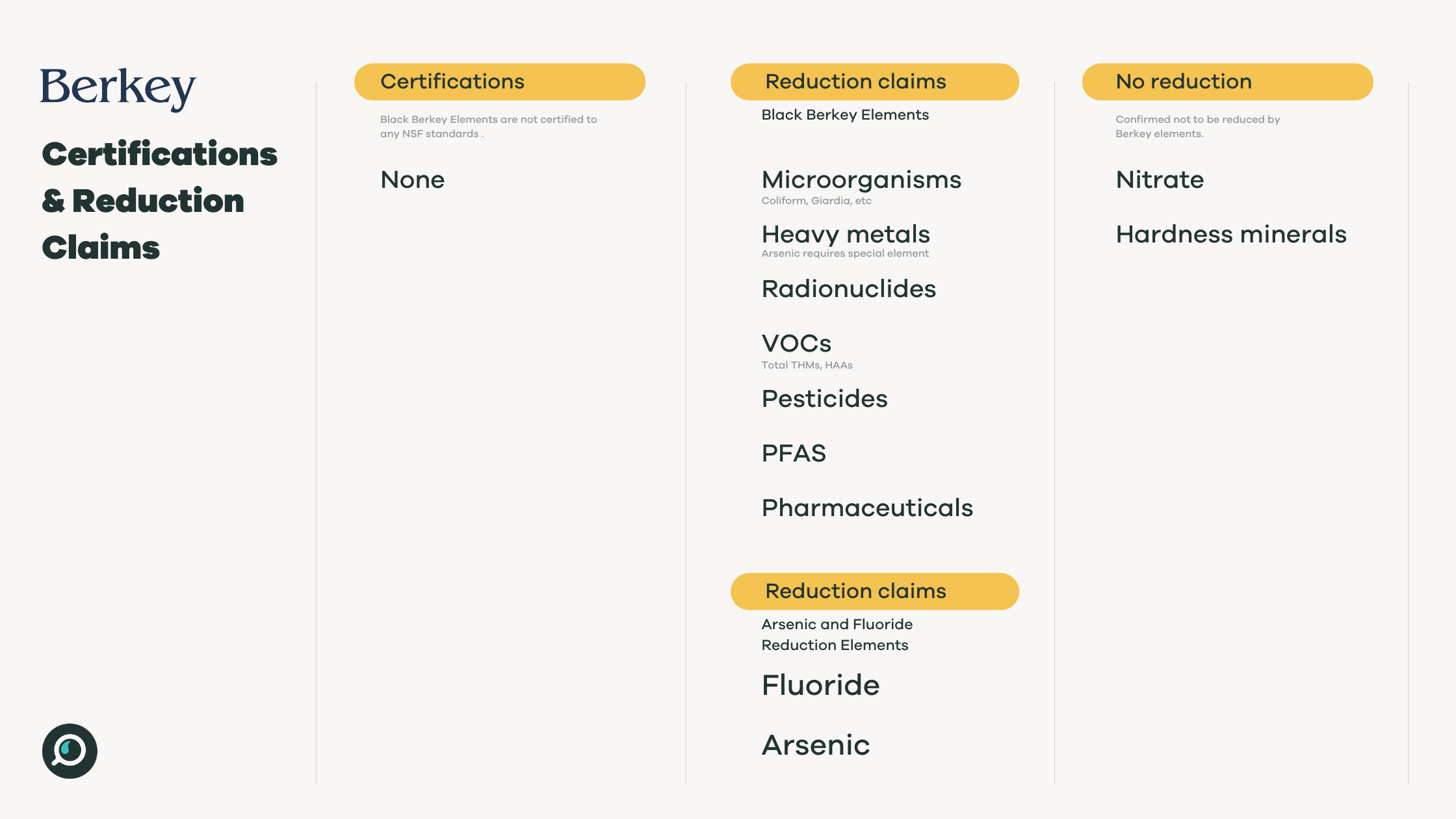Viewport: 1456px width, 819px height.
Task: Select the No reduction yellow header
Action: pyautogui.click(x=1227, y=82)
